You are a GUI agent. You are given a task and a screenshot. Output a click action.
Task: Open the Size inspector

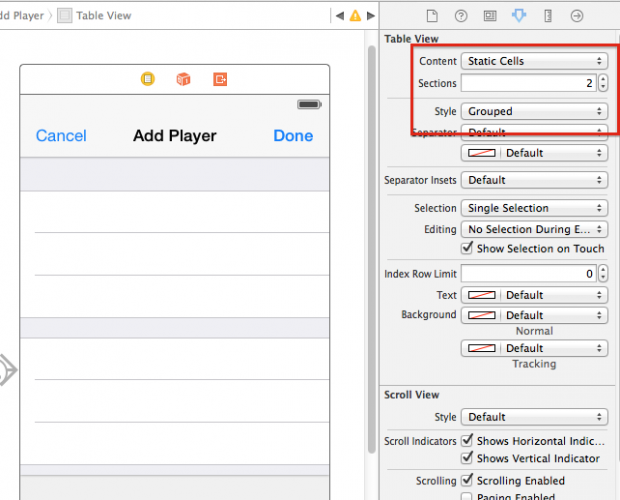(x=547, y=16)
